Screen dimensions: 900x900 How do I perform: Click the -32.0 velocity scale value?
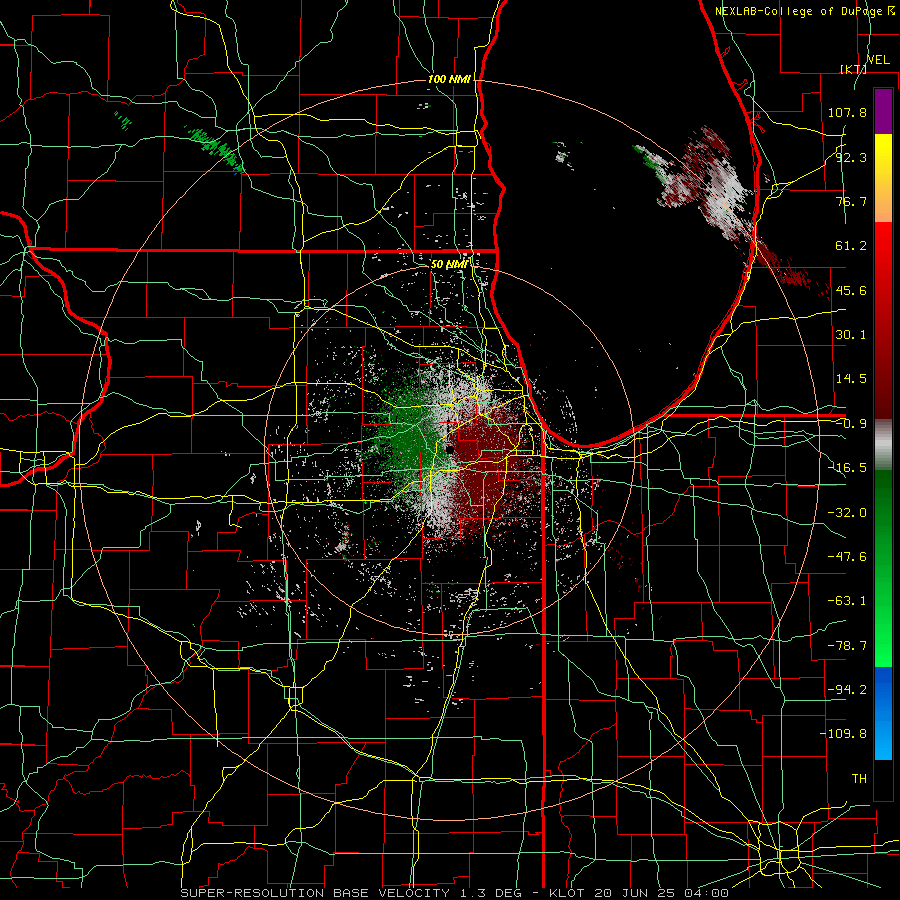tap(847, 513)
